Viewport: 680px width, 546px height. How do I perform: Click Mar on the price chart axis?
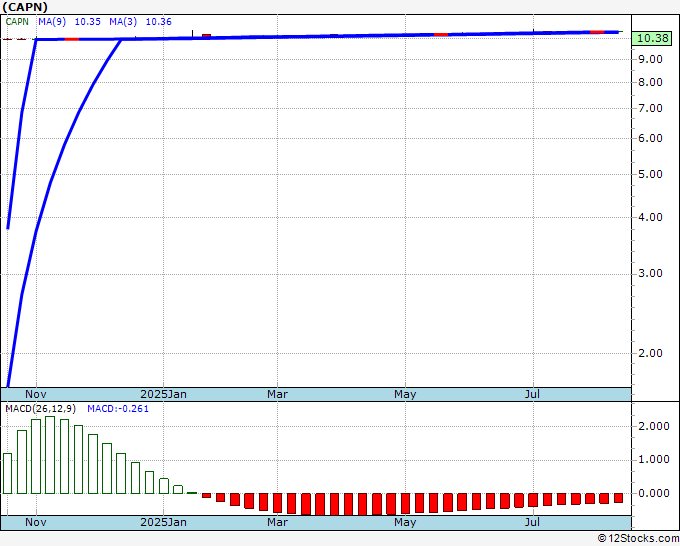[277, 394]
